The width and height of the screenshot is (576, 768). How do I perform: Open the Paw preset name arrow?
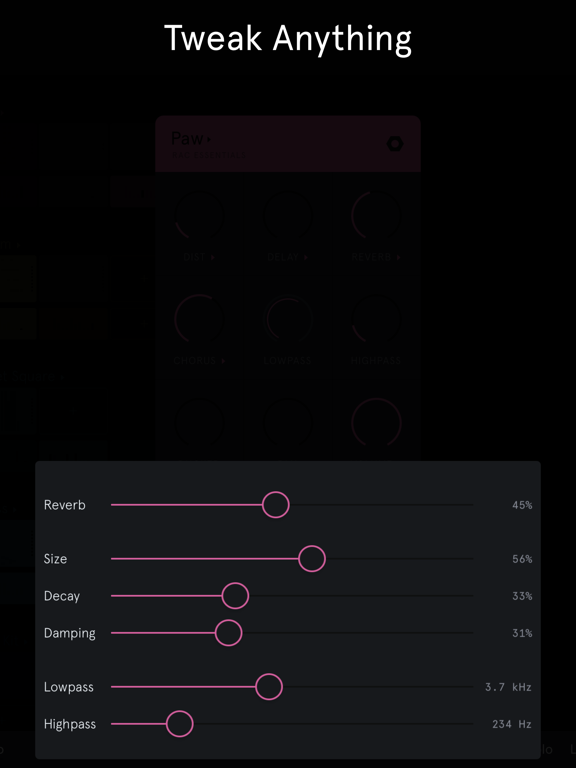coord(209,140)
